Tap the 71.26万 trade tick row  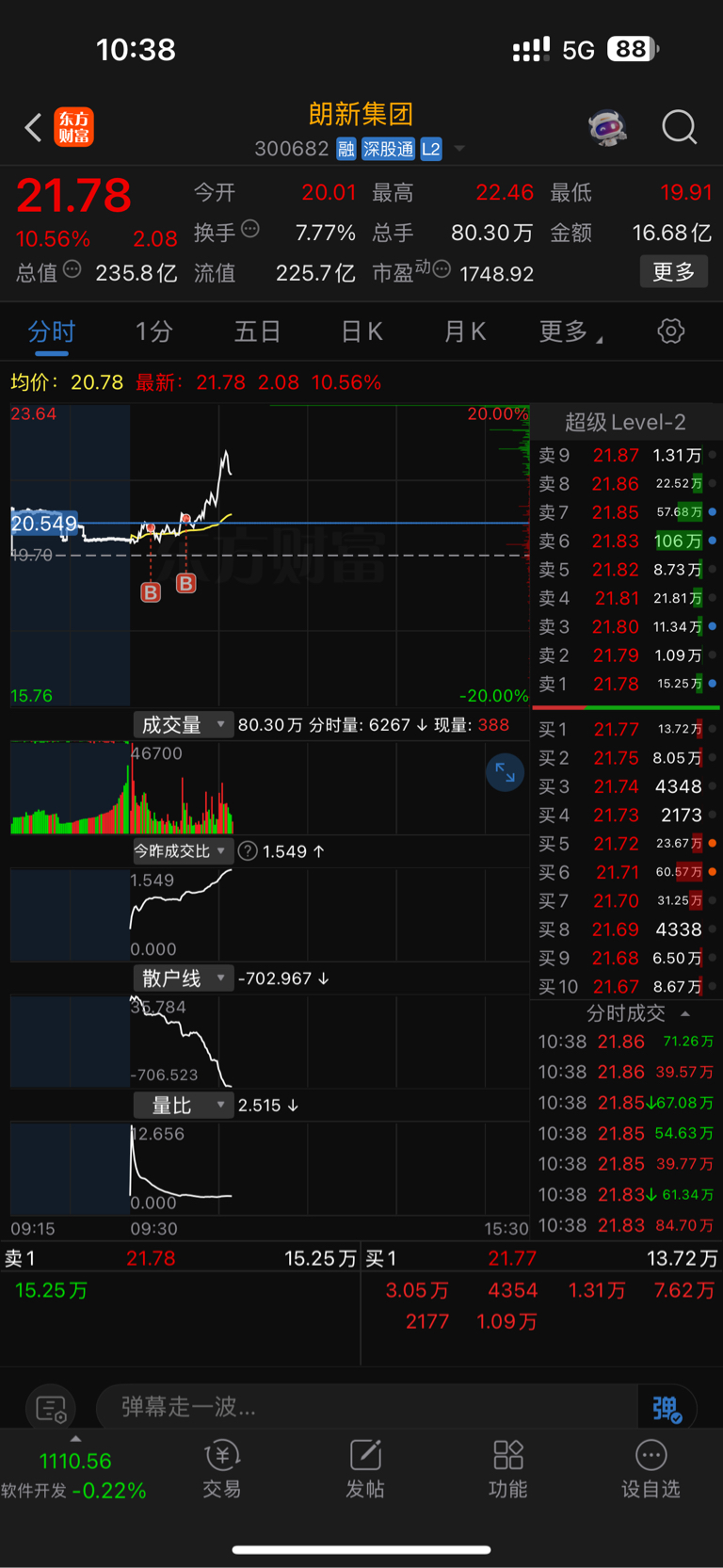tap(626, 1042)
